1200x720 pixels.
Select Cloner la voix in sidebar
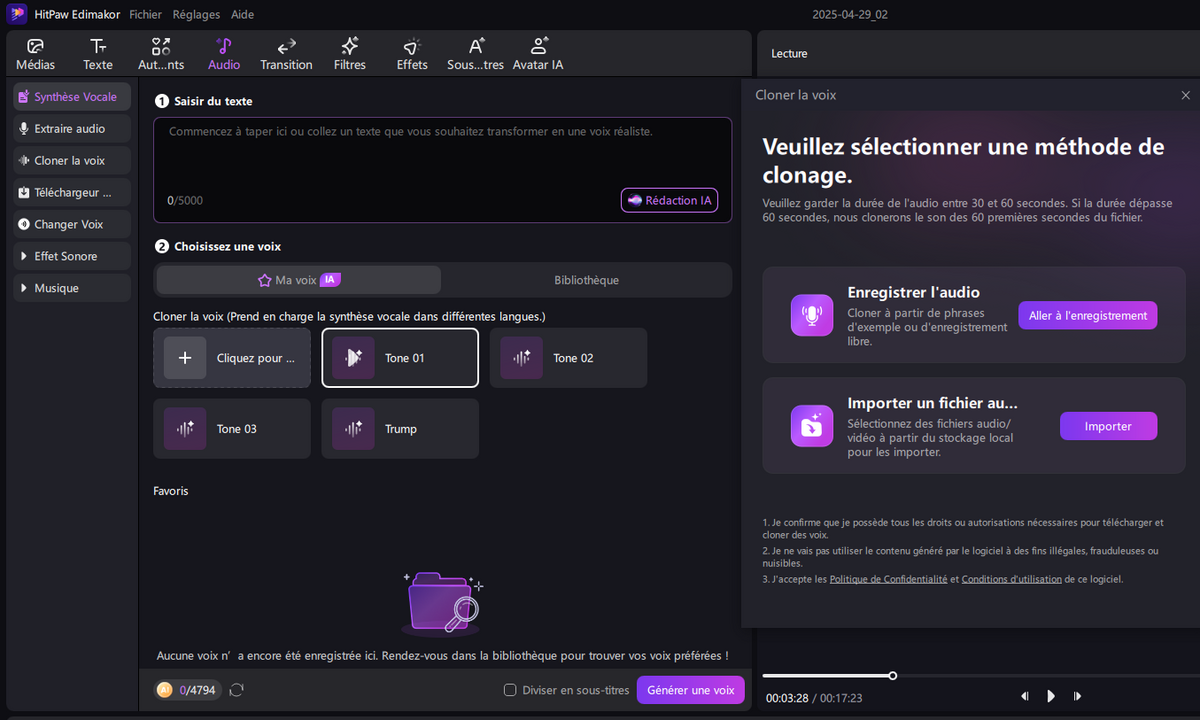72,161
